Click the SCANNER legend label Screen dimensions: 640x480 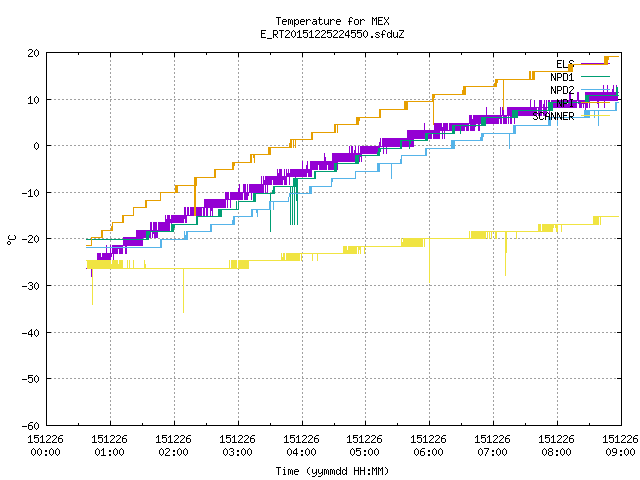(x=553, y=116)
